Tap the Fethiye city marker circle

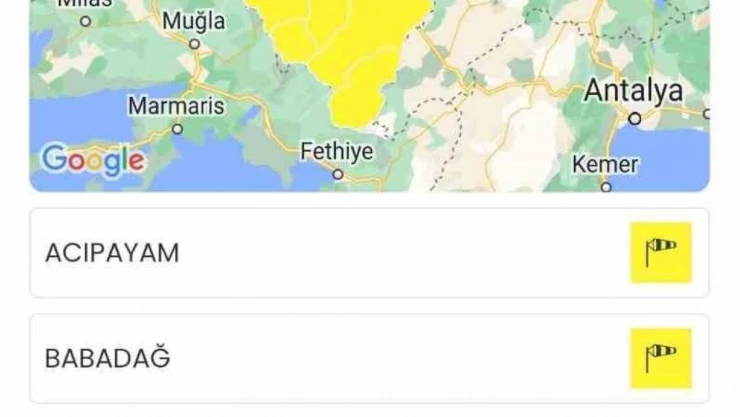[338, 174]
